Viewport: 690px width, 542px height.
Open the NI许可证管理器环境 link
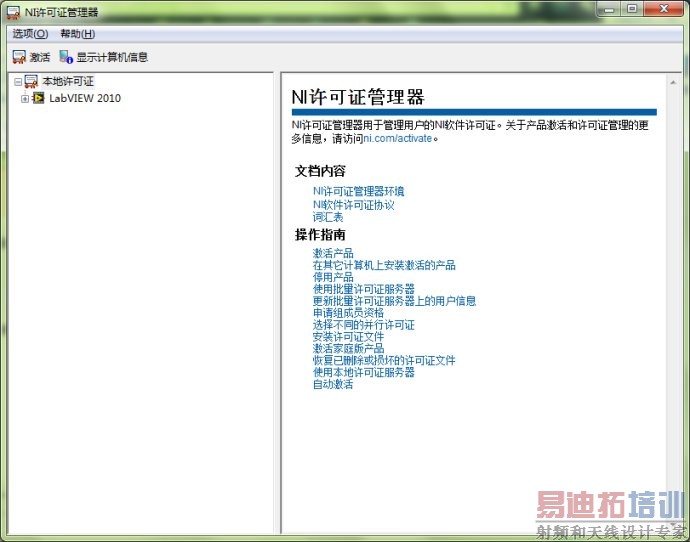[x=358, y=191]
